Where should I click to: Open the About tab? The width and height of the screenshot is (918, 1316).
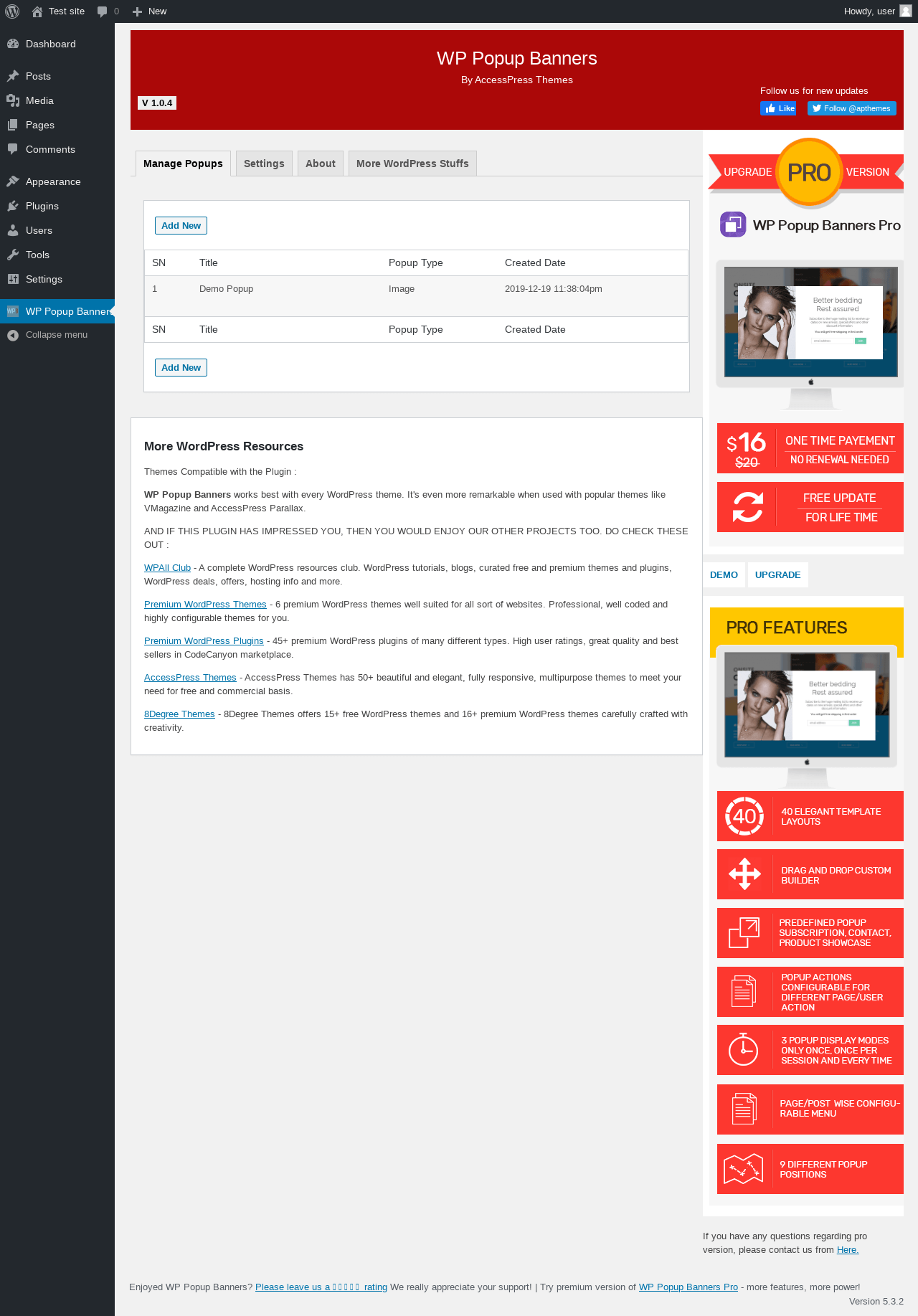[x=321, y=164]
